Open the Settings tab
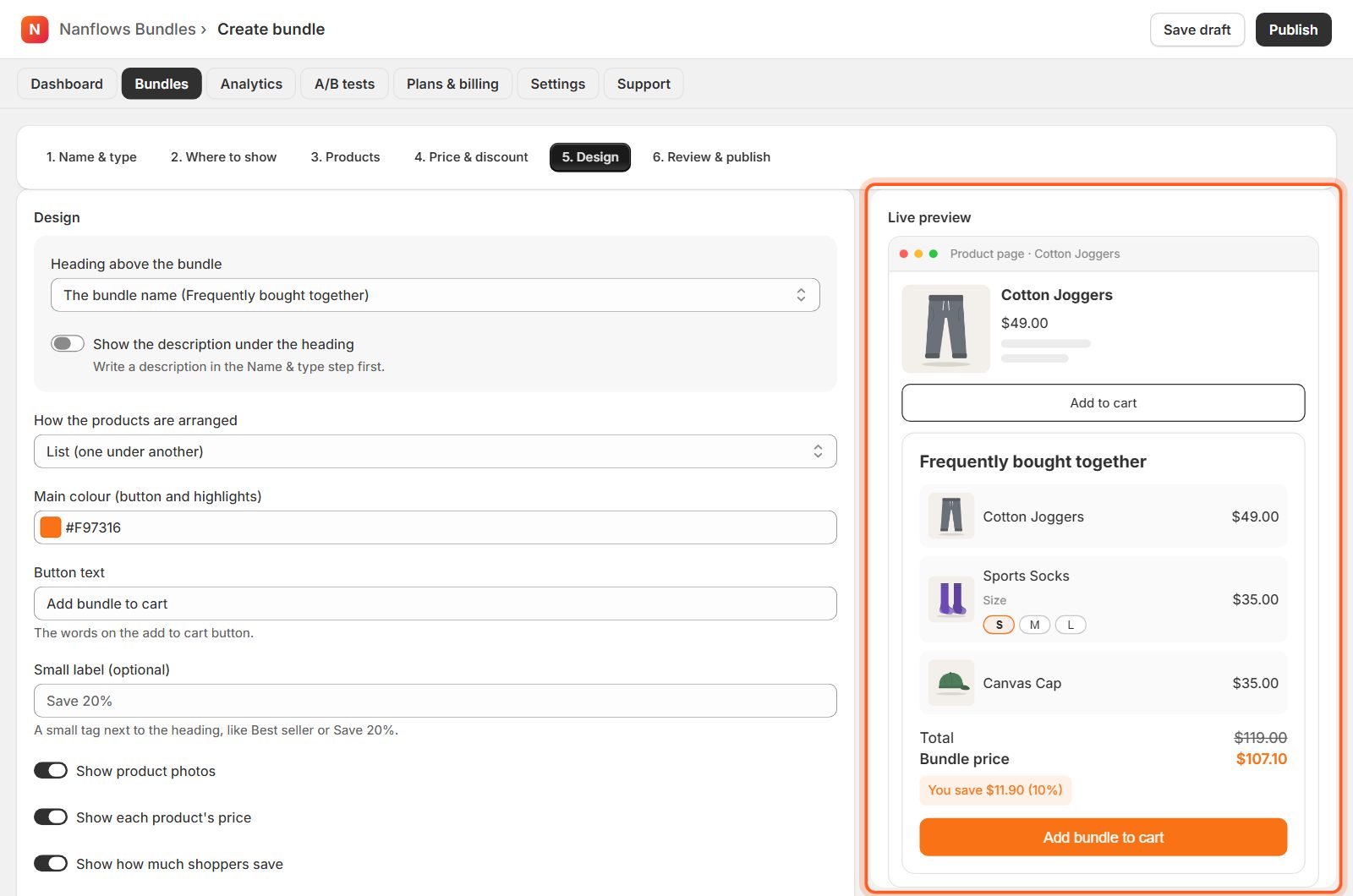The height and width of the screenshot is (896, 1353). click(558, 84)
